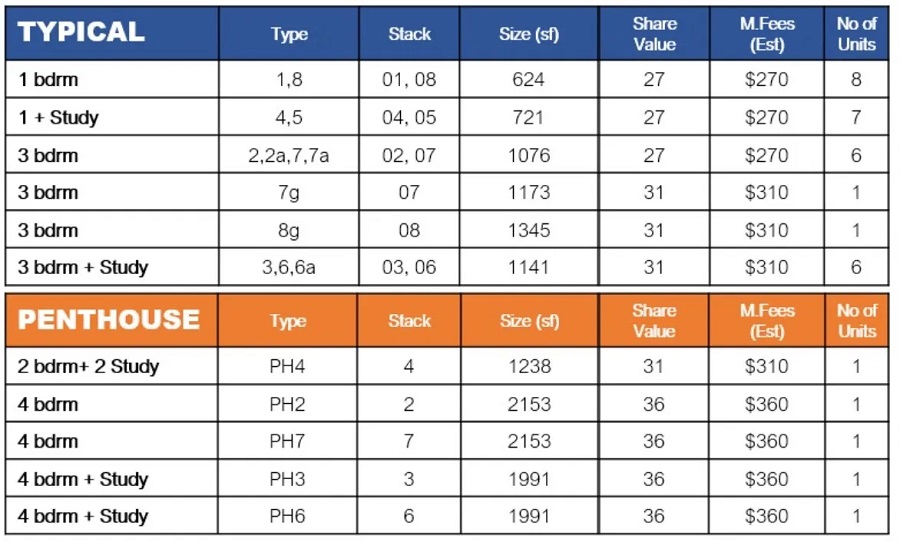
Task: Click the "1 + Study" row label
Action: (x=59, y=118)
